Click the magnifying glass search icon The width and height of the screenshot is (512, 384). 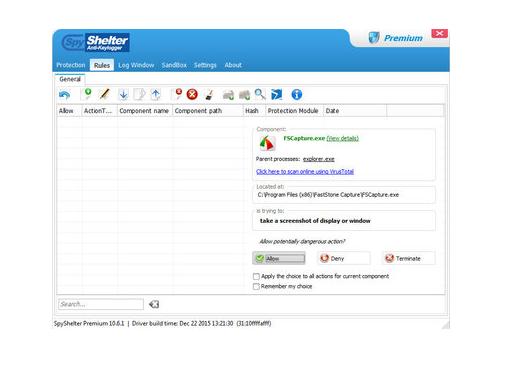point(260,94)
